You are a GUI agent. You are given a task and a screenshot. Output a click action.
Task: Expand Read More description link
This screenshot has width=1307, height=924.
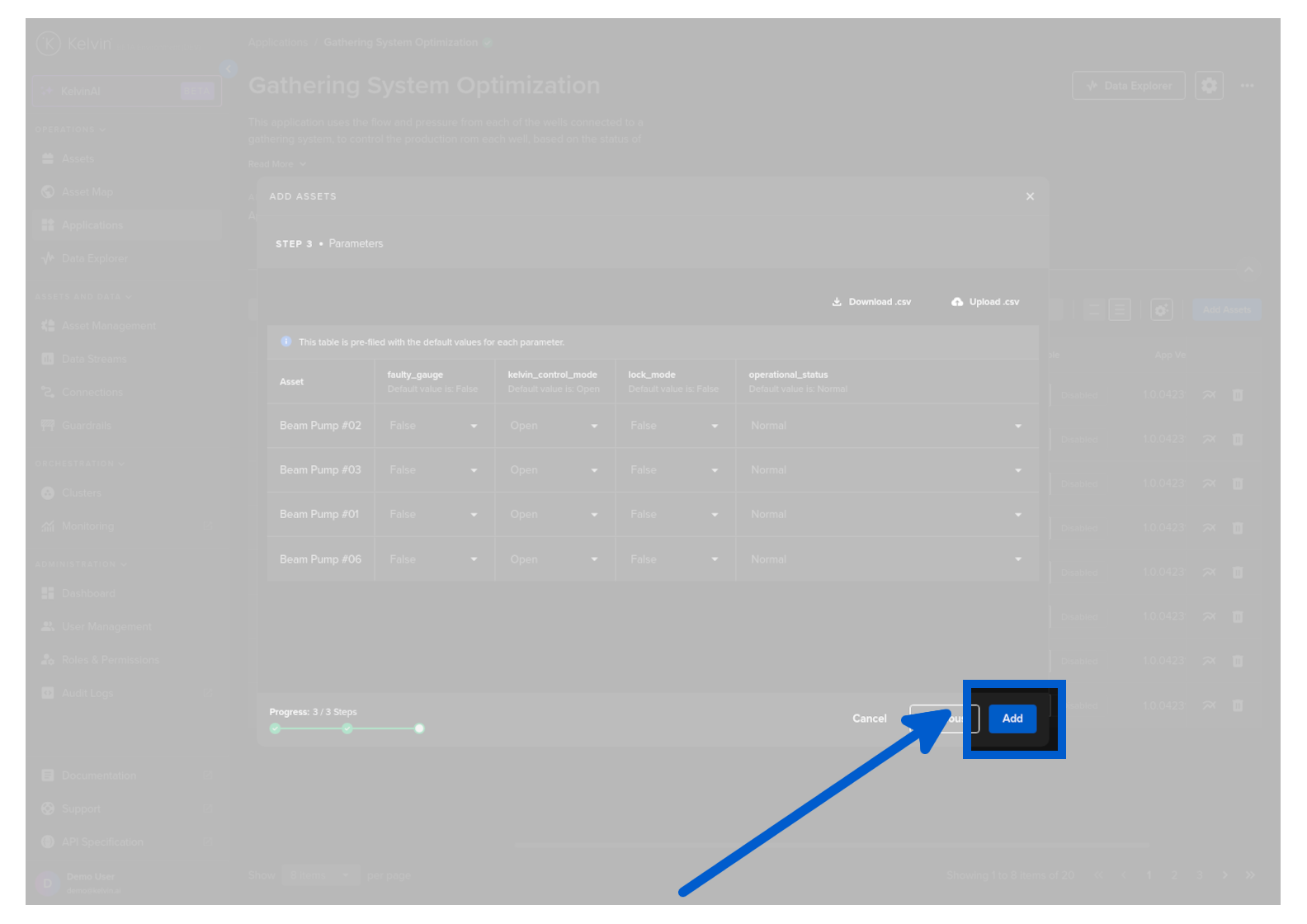coord(276,164)
